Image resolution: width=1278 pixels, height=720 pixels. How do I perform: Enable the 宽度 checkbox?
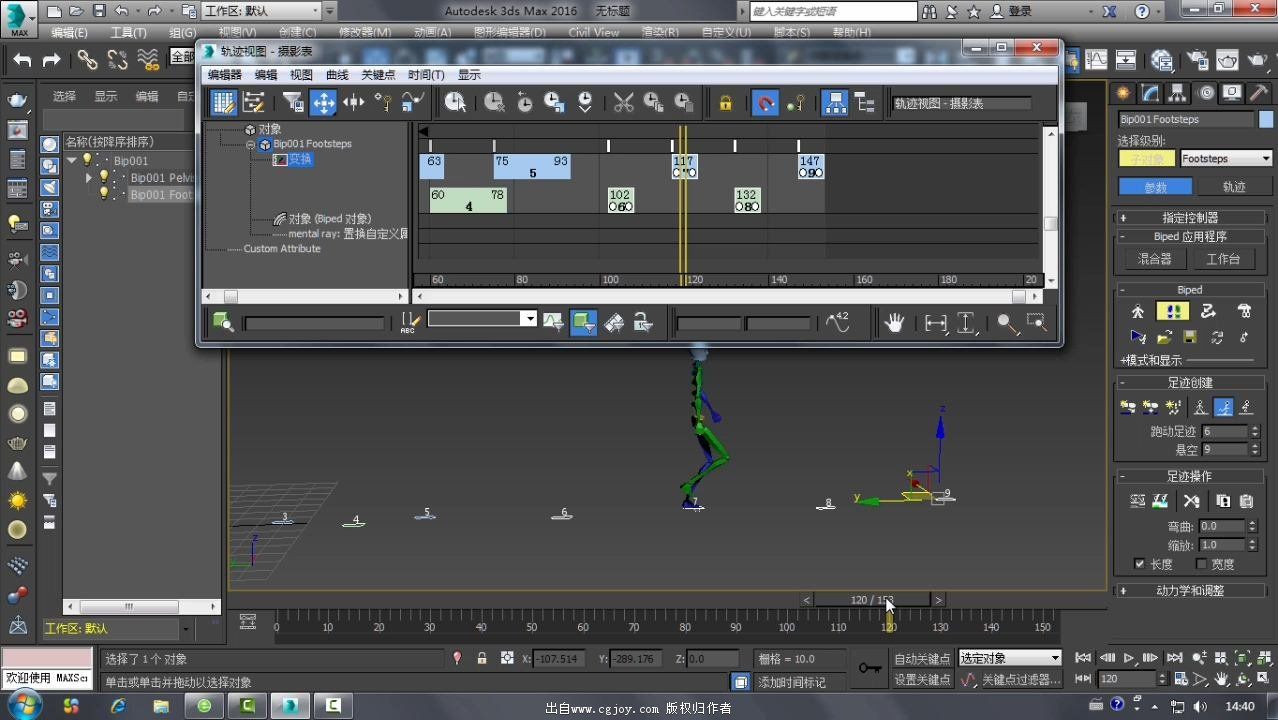1202,564
